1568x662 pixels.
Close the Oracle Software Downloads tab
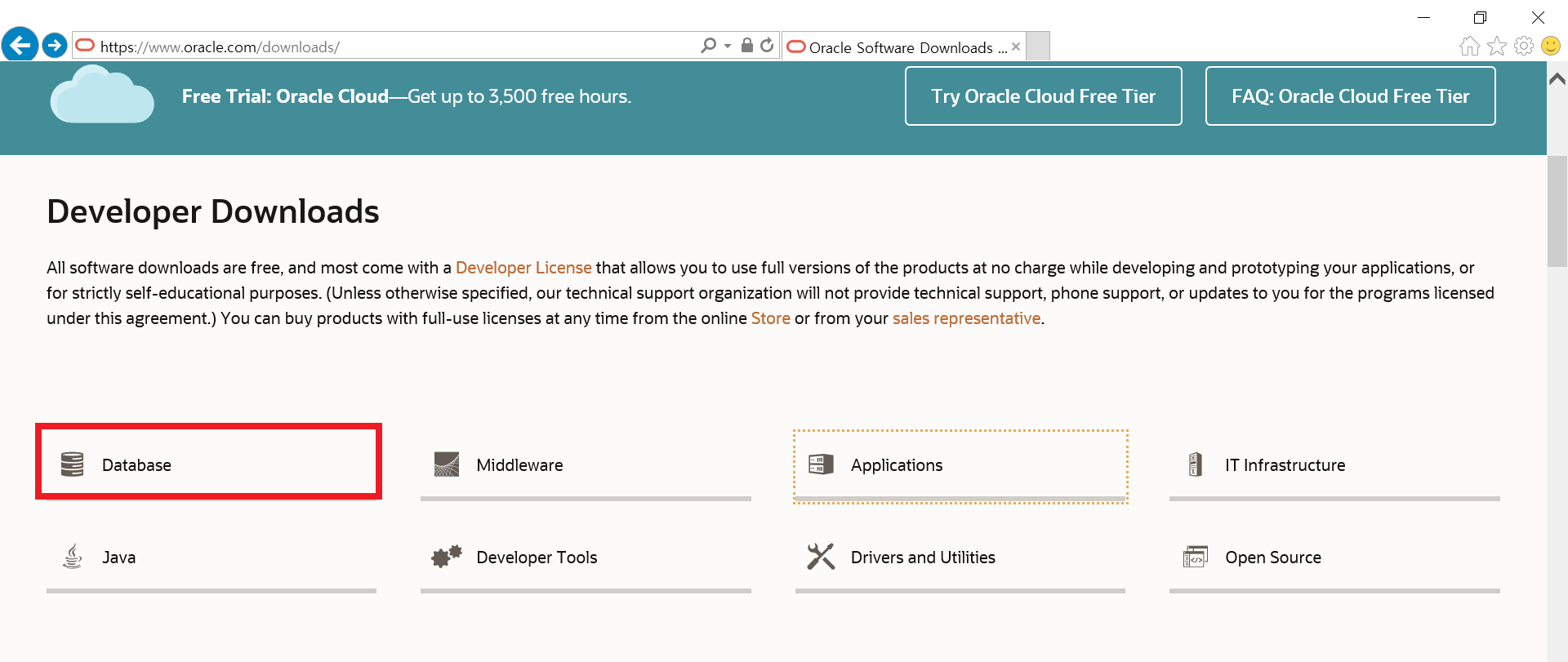pos(1016,47)
